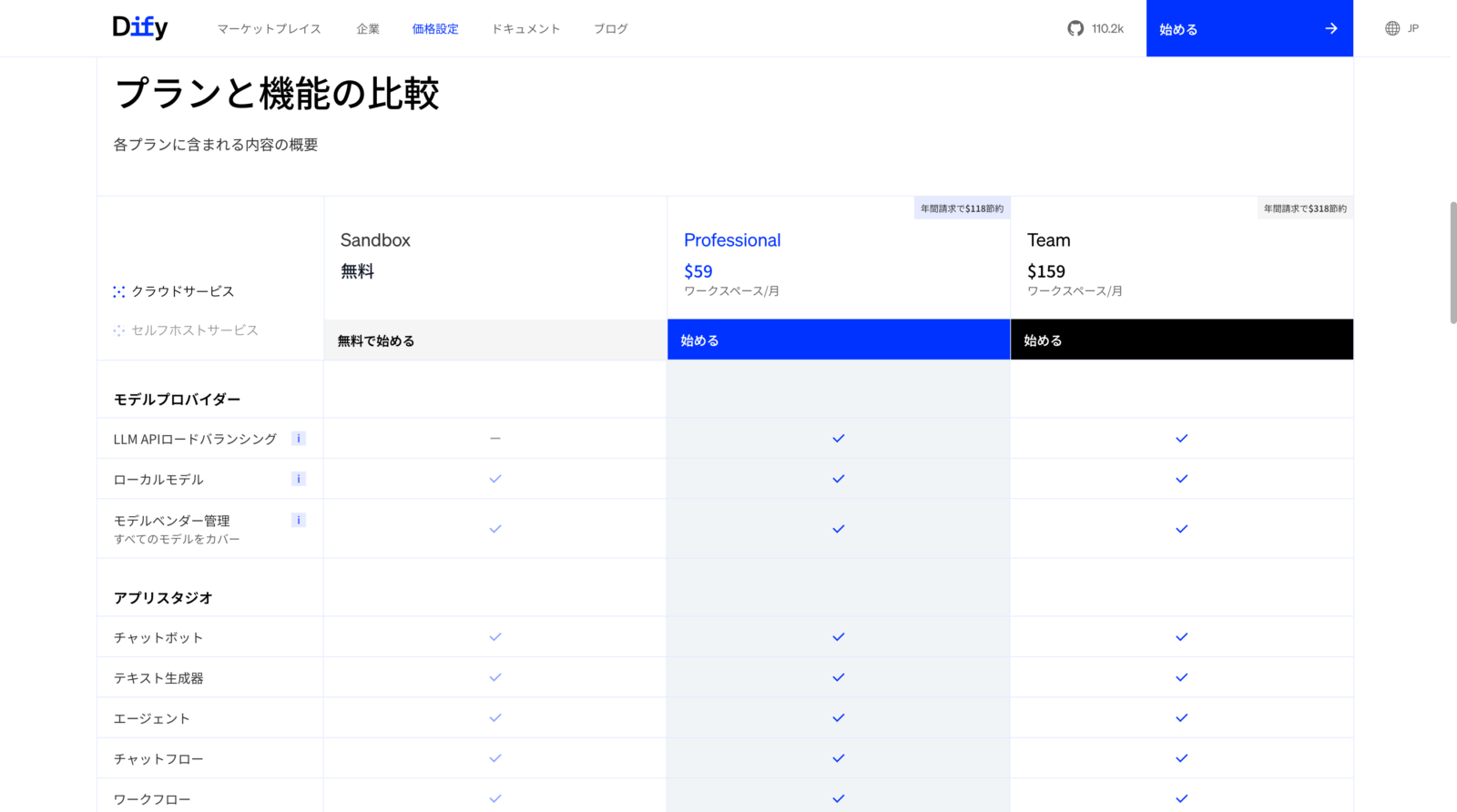This screenshot has height=812, width=1457.
Task: Click the Team plan 始める button
Action: (x=1182, y=340)
